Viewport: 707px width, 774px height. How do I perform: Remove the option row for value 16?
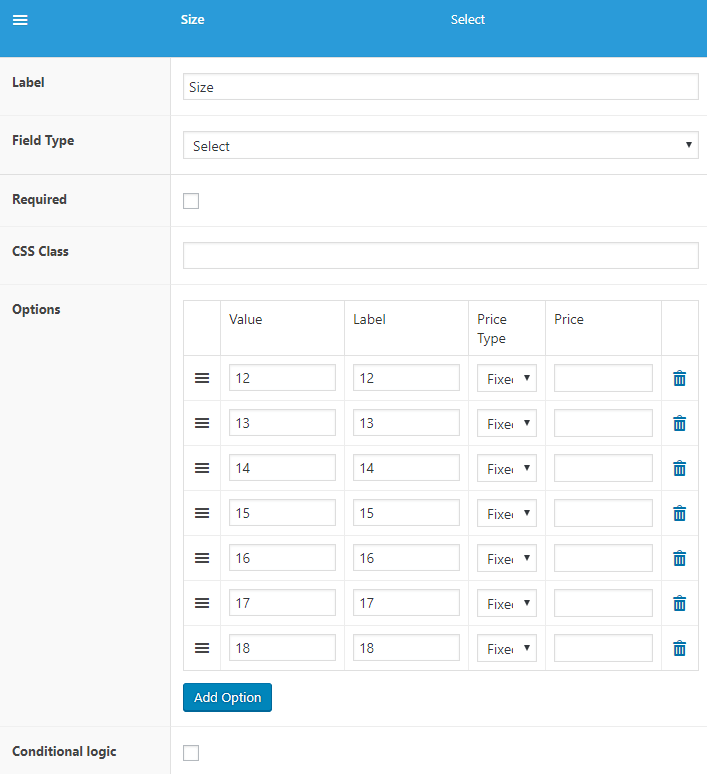coord(679,558)
